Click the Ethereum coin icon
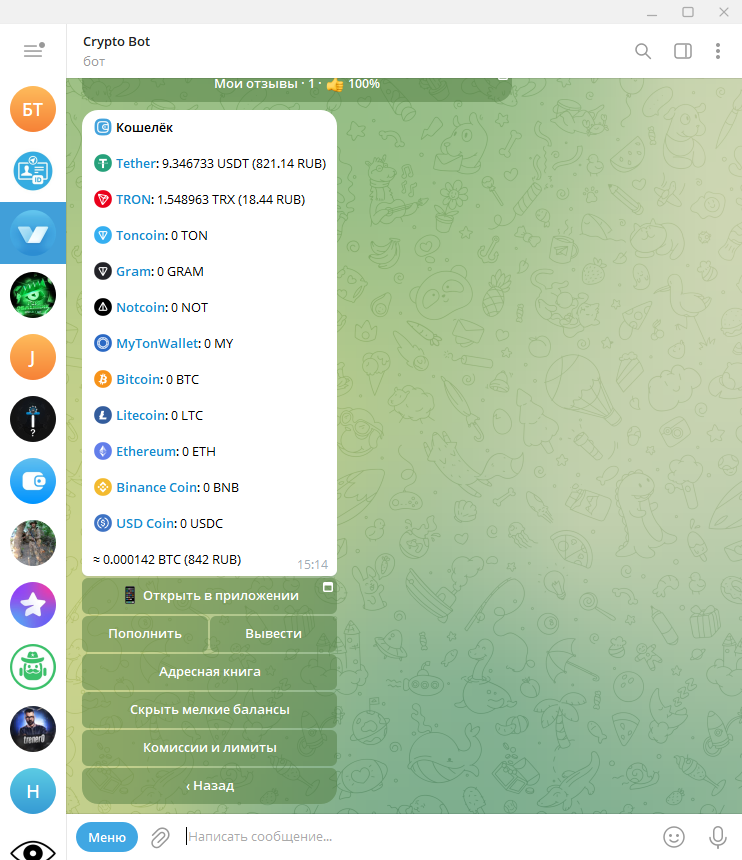The height and width of the screenshot is (860, 742). click(x=103, y=451)
